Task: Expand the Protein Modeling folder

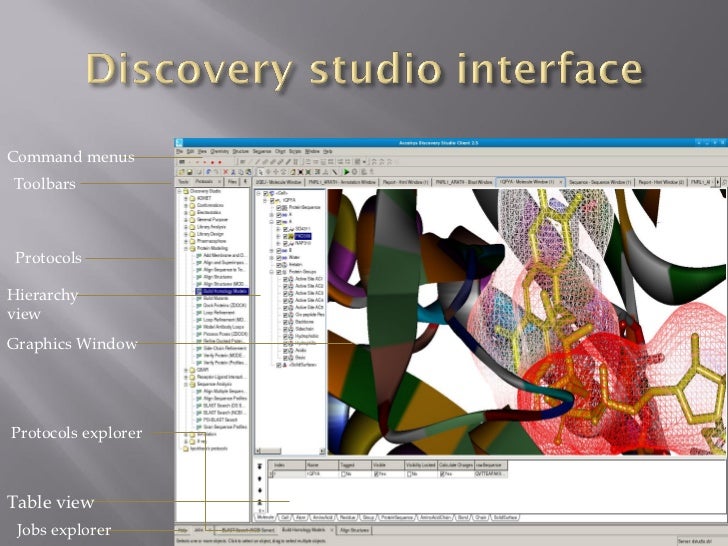Action: tap(186, 246)
